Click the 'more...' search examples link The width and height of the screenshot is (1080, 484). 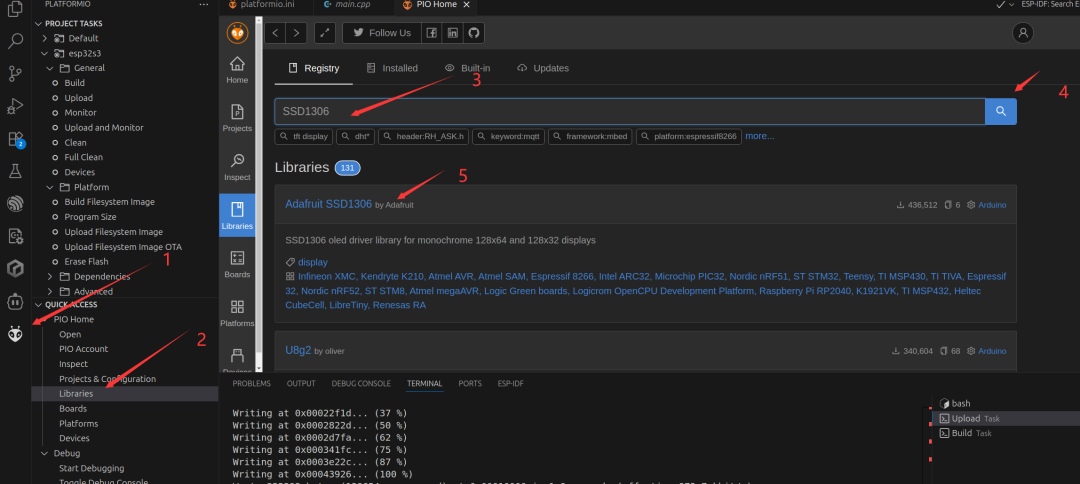[760, 136]
